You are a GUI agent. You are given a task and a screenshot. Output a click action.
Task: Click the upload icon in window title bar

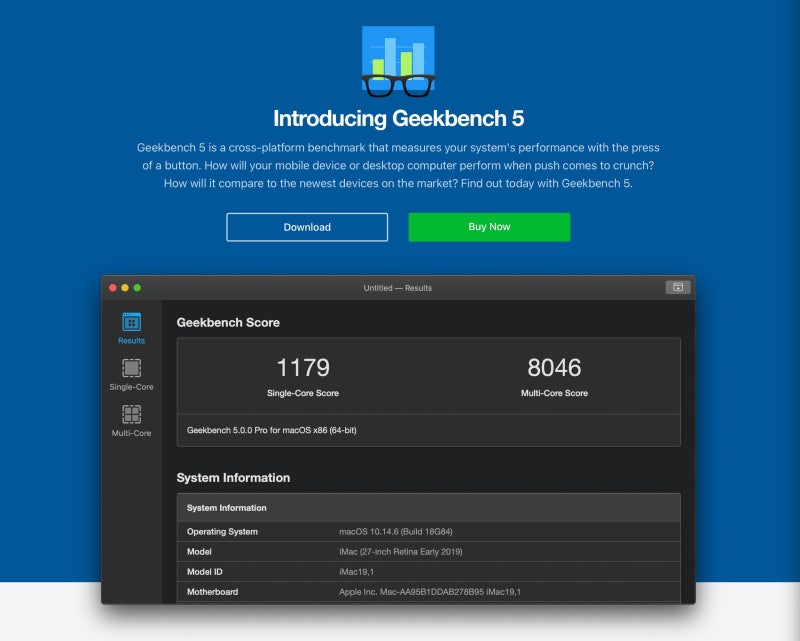678,287
